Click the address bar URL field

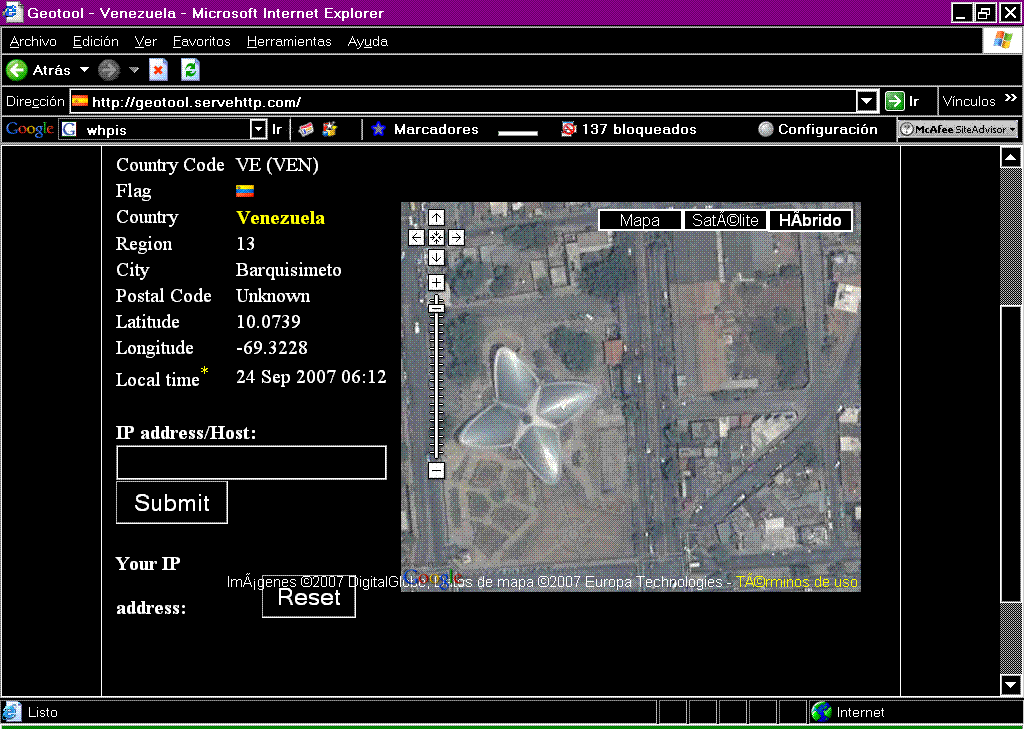[464, 101]
